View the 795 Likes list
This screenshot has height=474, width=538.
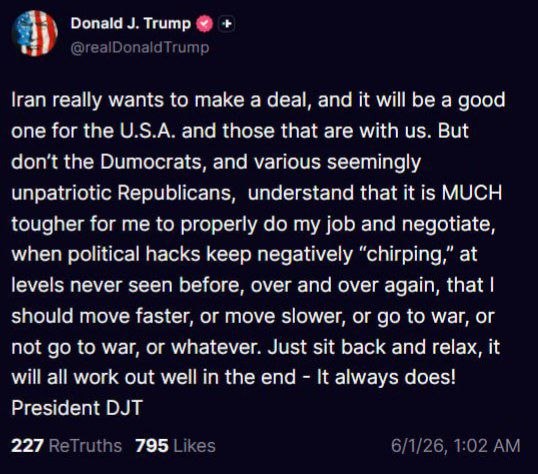click(x=175, y=446)
